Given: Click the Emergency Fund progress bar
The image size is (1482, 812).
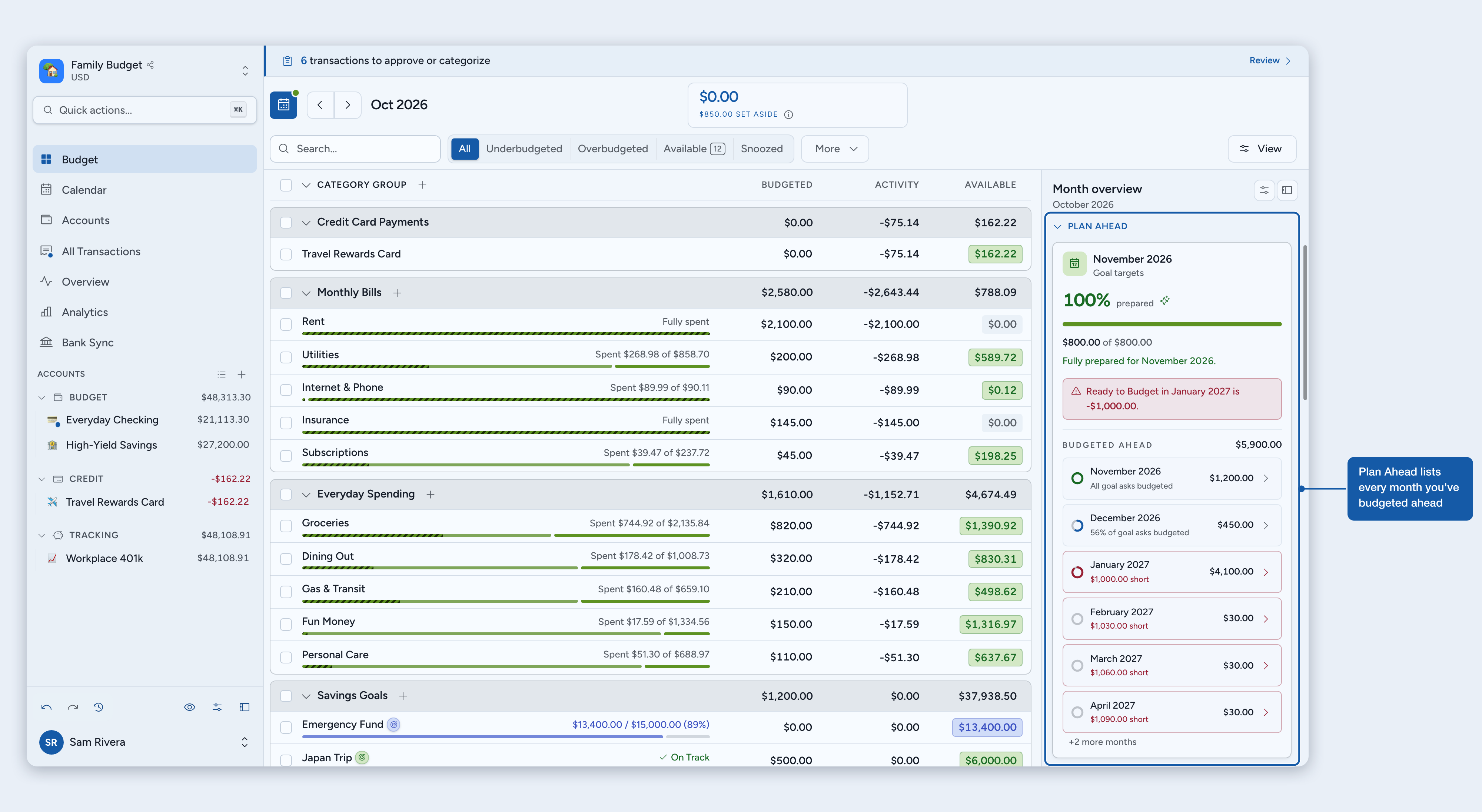Looking at the screenshot, I should [506, 737].
